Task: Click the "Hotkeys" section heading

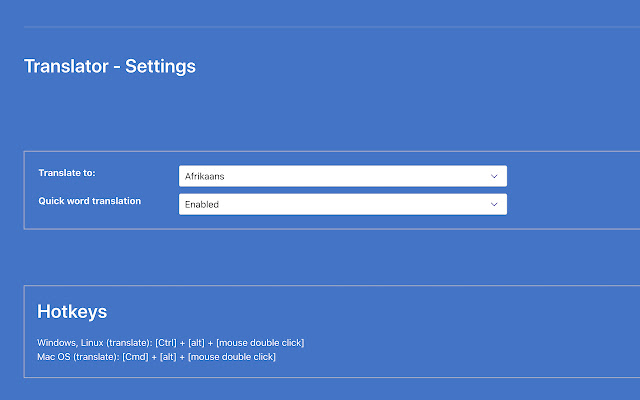Action: click(72, 312)
